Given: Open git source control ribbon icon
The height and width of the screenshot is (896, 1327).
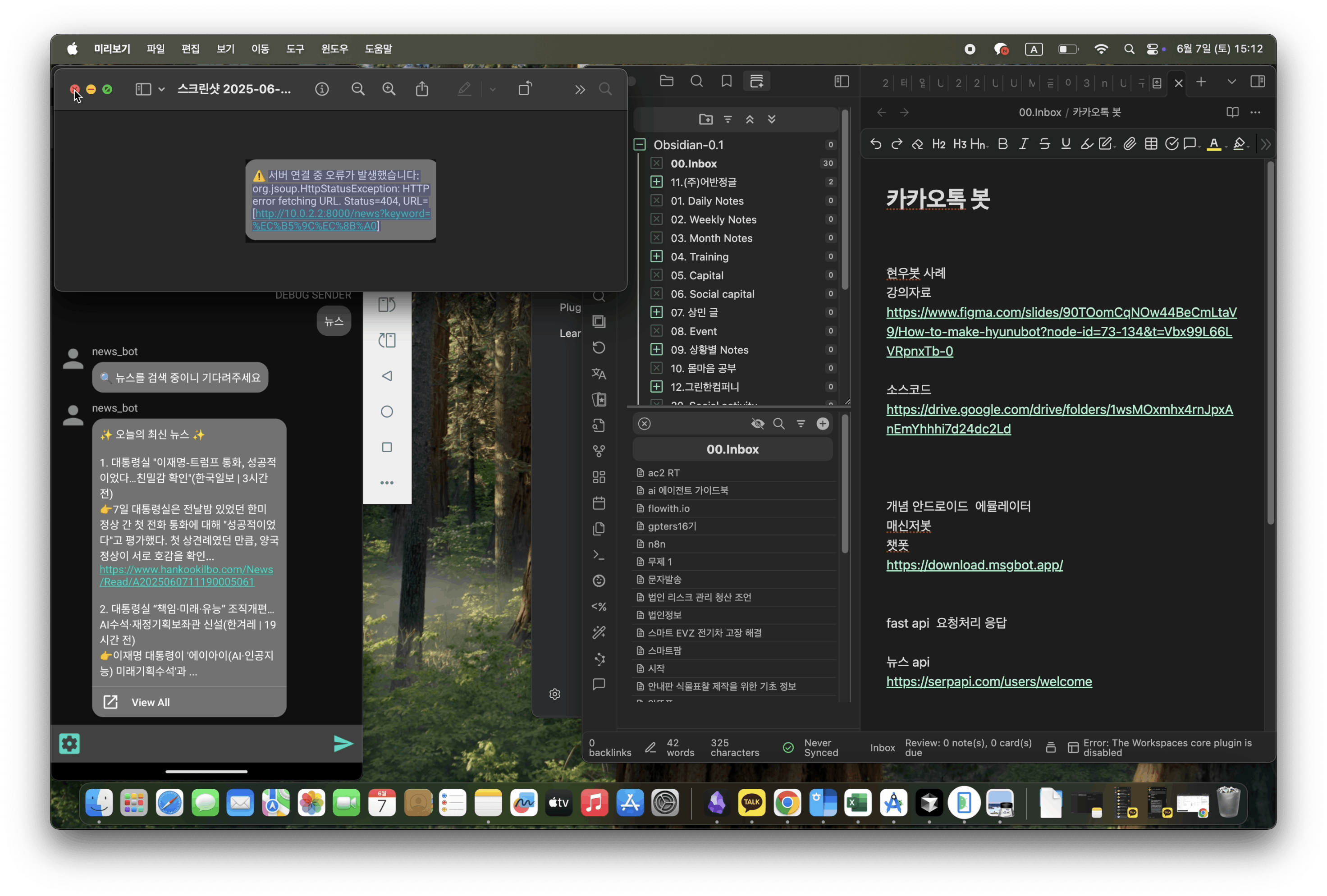Looking at the screenshot, I should point(599,451).
